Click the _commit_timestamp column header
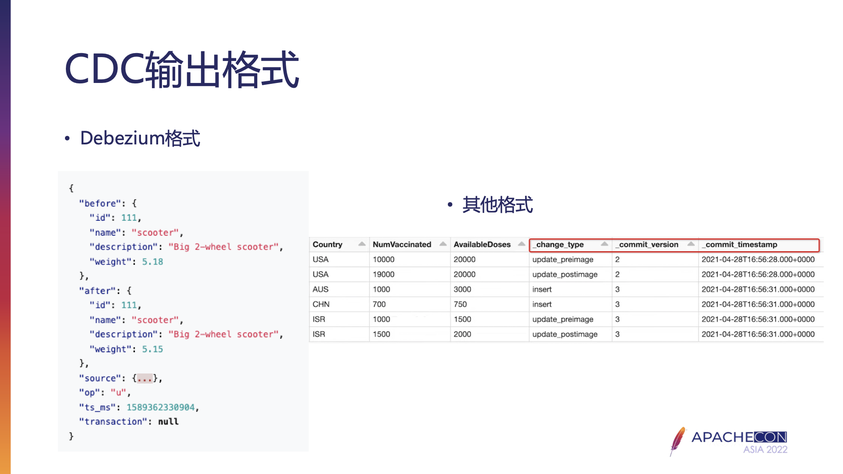Screen dimensions: 843x474 (740, 245)
